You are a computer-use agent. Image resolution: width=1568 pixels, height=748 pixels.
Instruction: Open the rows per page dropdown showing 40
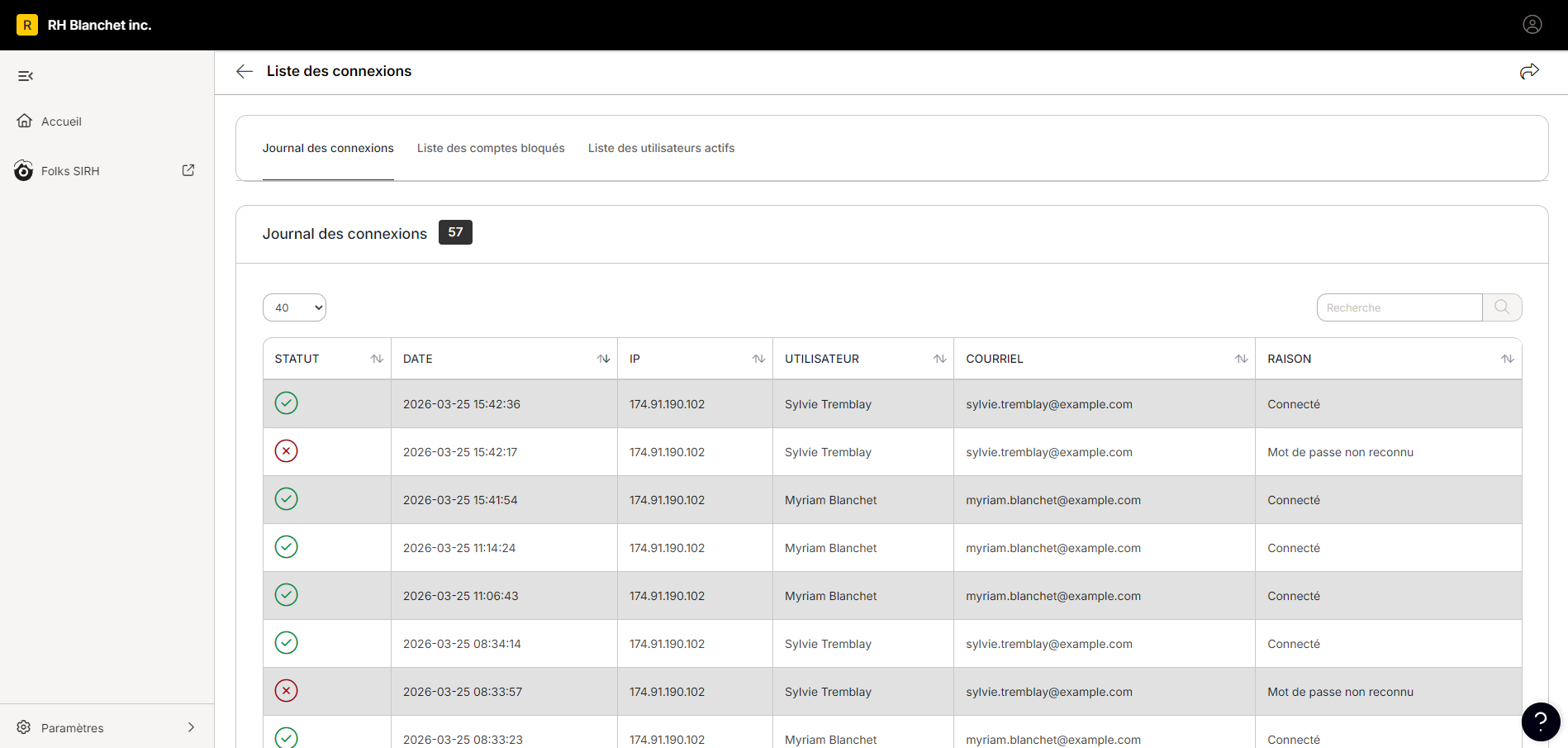click(x=294, y=307)
